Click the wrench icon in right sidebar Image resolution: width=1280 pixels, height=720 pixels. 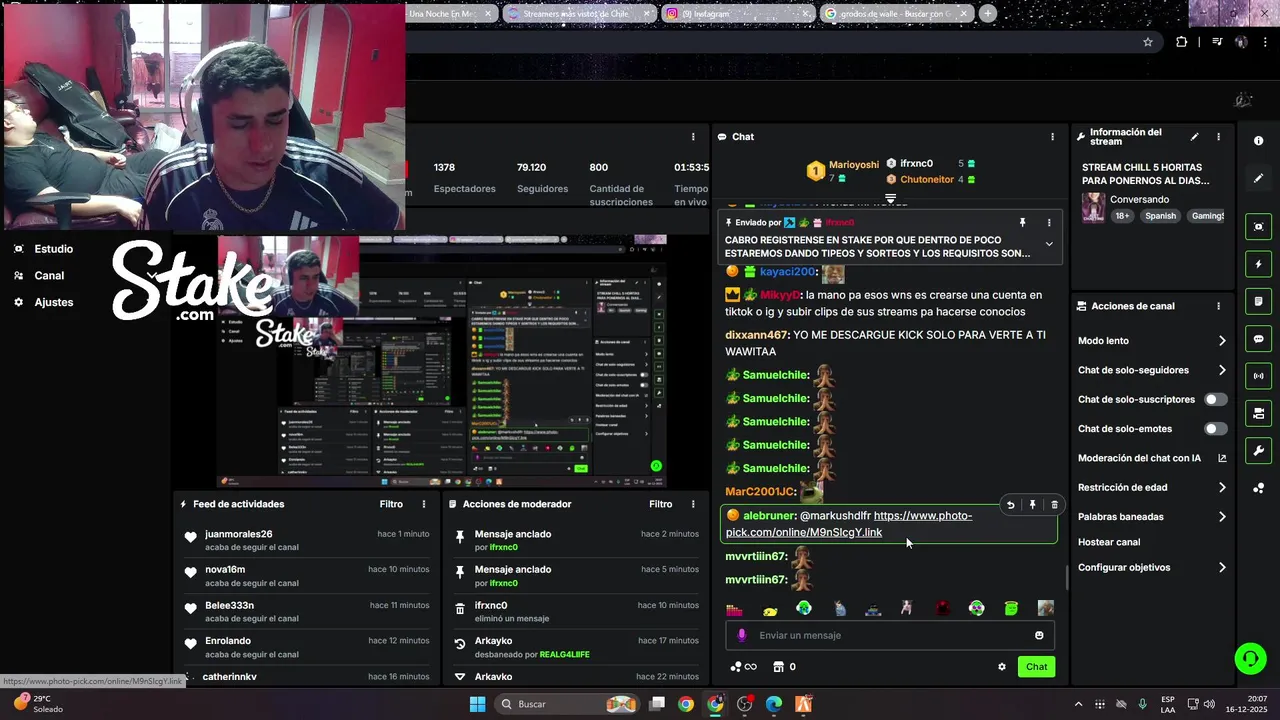click(1258, 450)
